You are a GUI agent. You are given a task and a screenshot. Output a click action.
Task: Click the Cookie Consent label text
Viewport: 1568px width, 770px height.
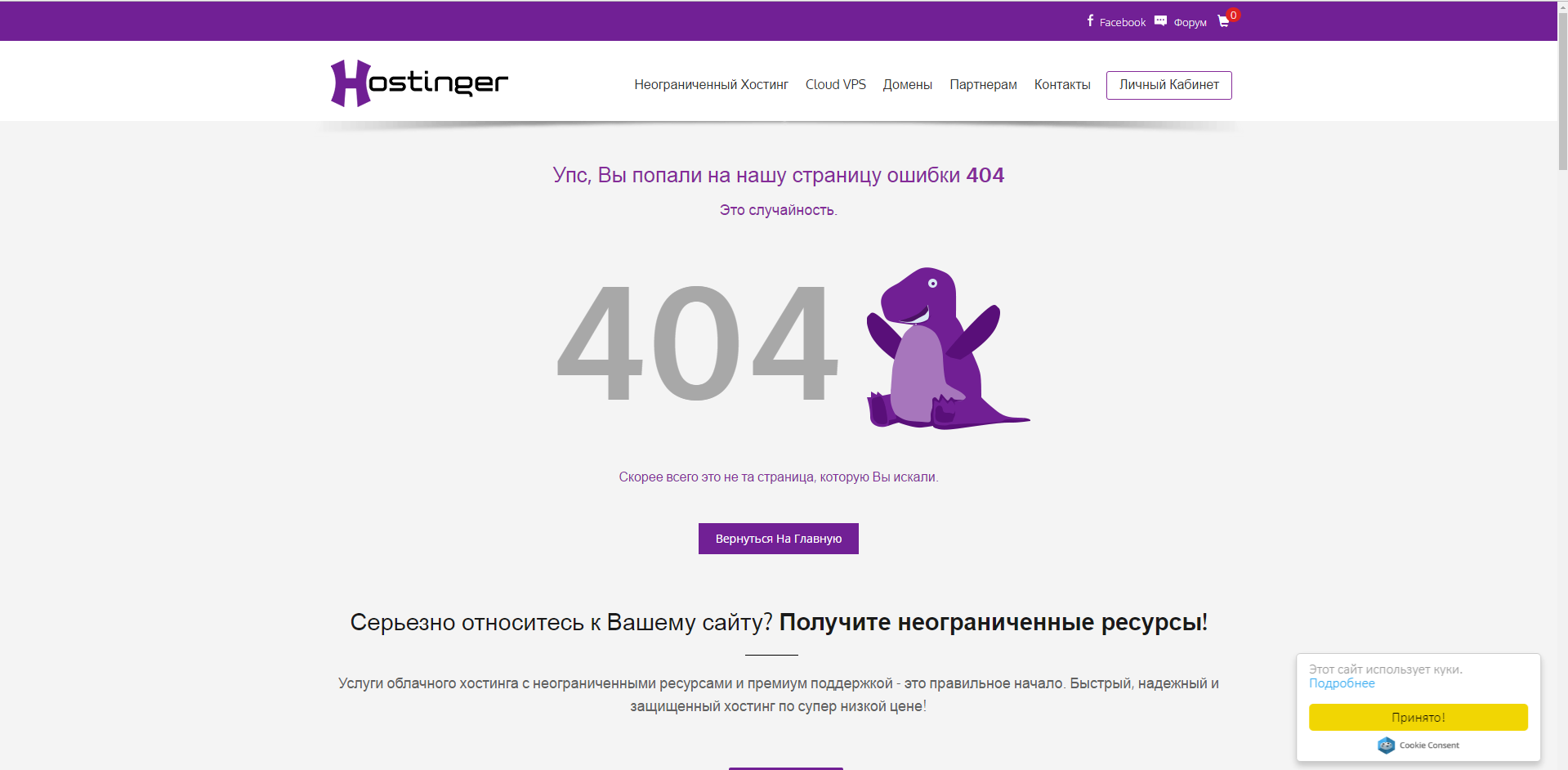[x=1430, y=745]
